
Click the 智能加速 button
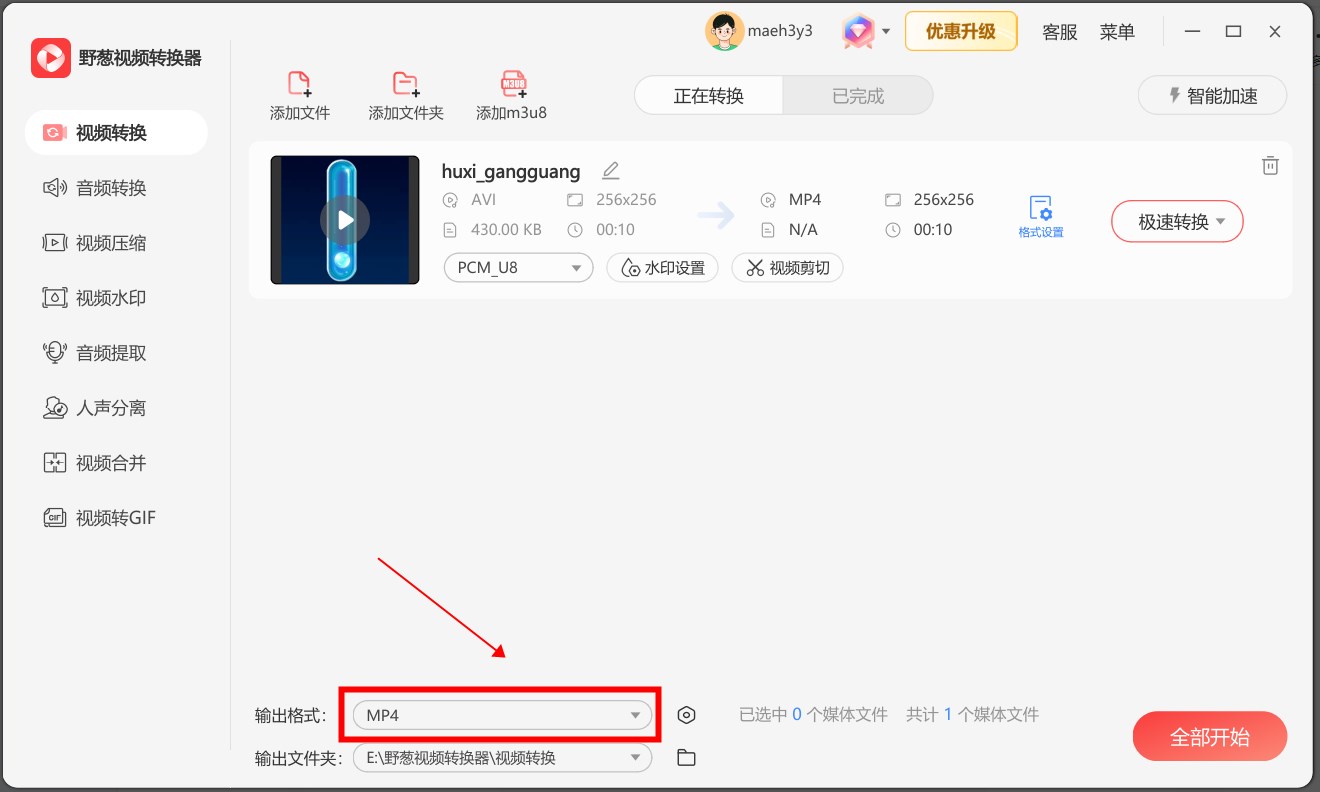[x=1212, y=96]
